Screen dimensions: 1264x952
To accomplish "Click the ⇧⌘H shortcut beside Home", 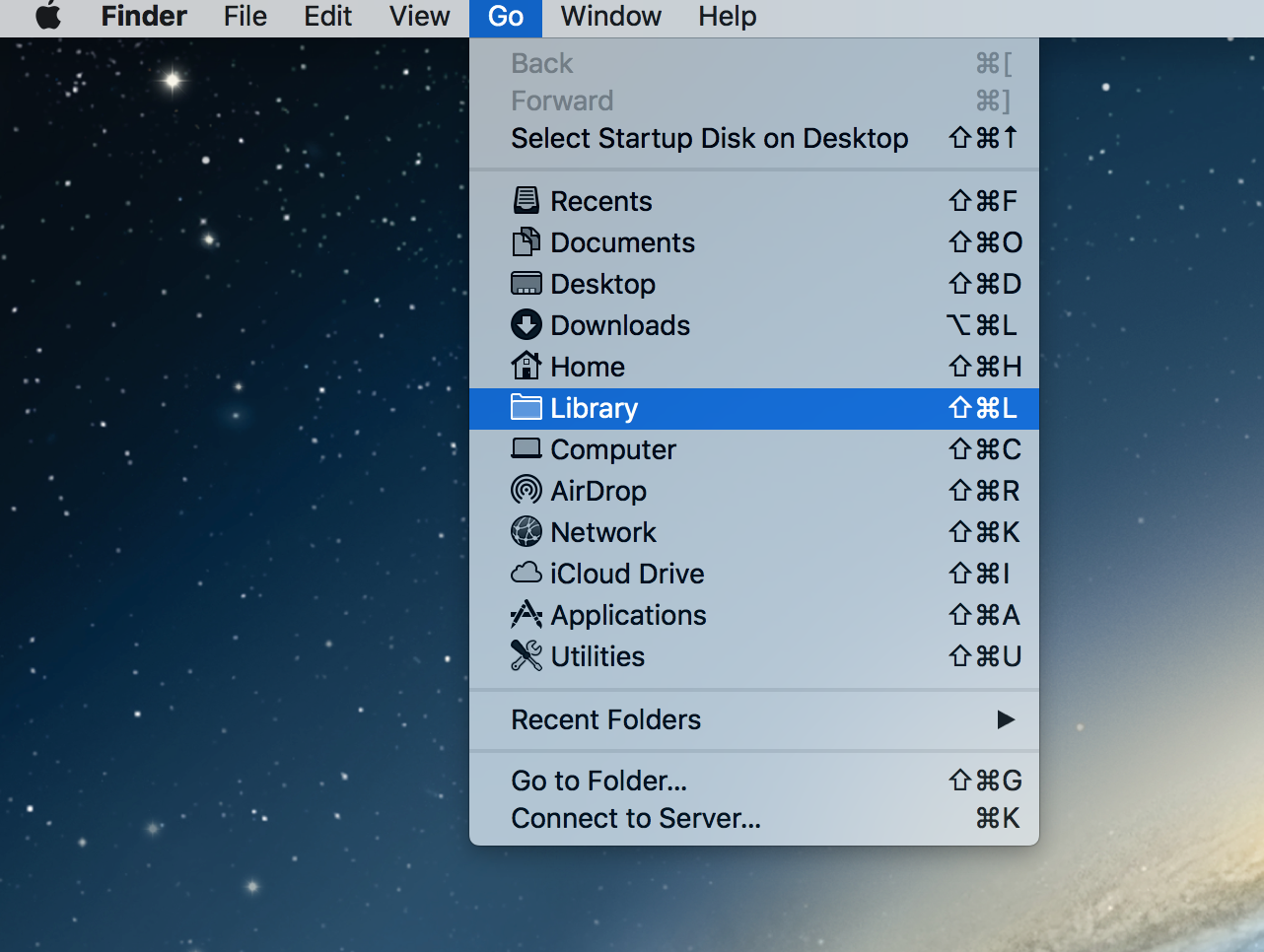I will [985, 367].
